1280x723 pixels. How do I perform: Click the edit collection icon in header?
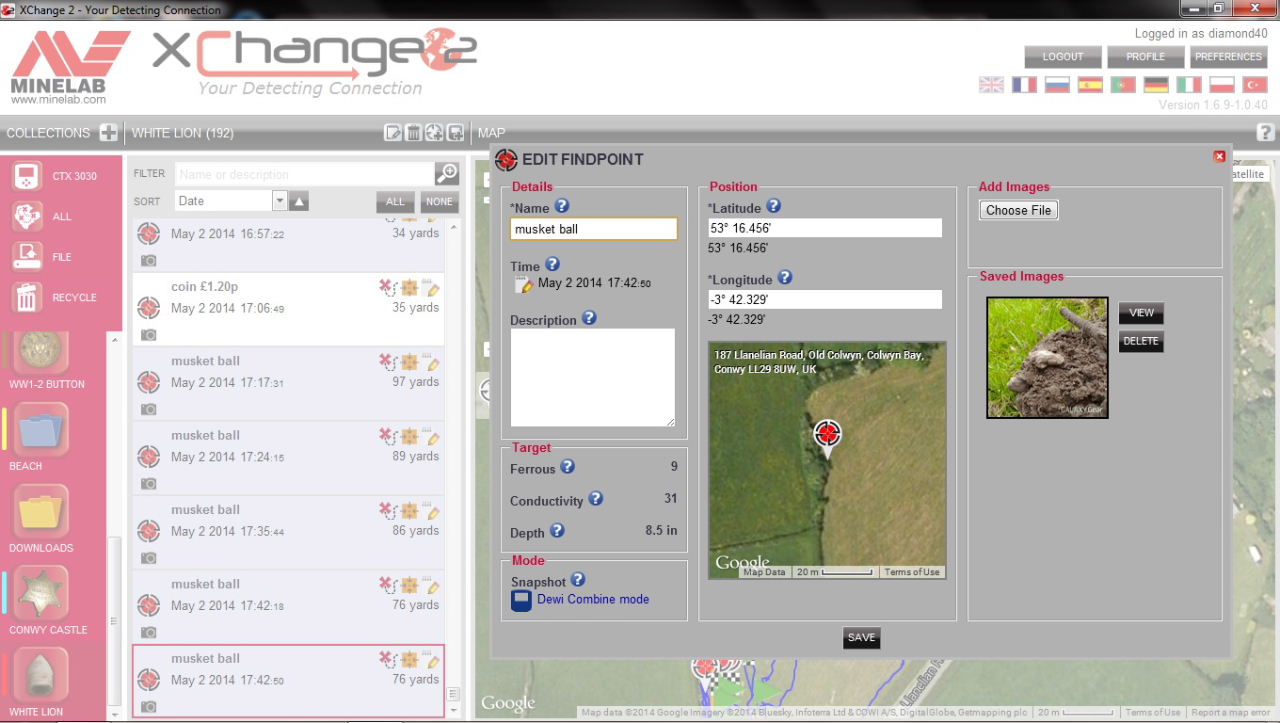point(393,133)
